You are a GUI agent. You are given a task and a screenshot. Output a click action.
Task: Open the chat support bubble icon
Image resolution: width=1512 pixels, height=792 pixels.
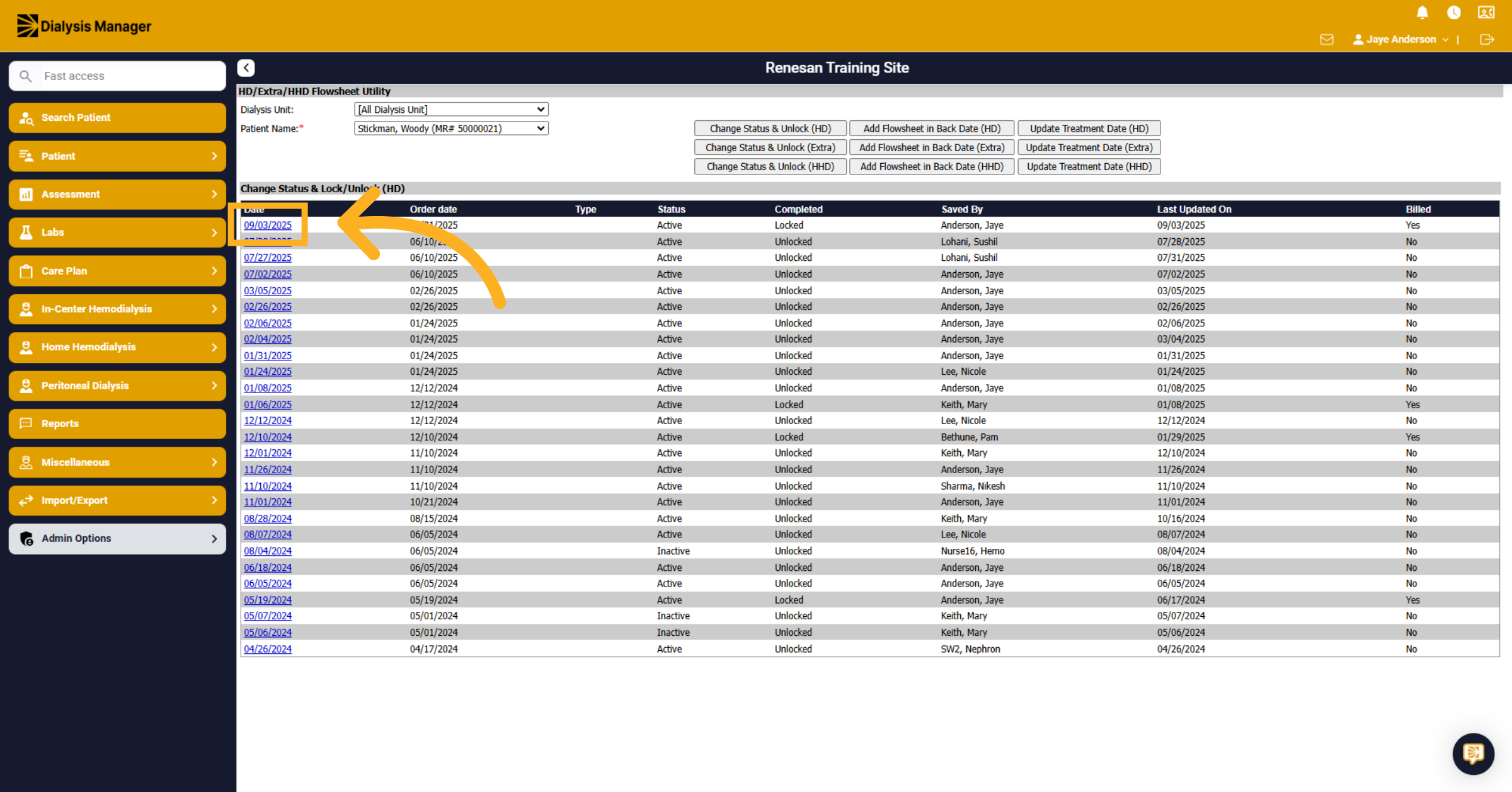1473,754
